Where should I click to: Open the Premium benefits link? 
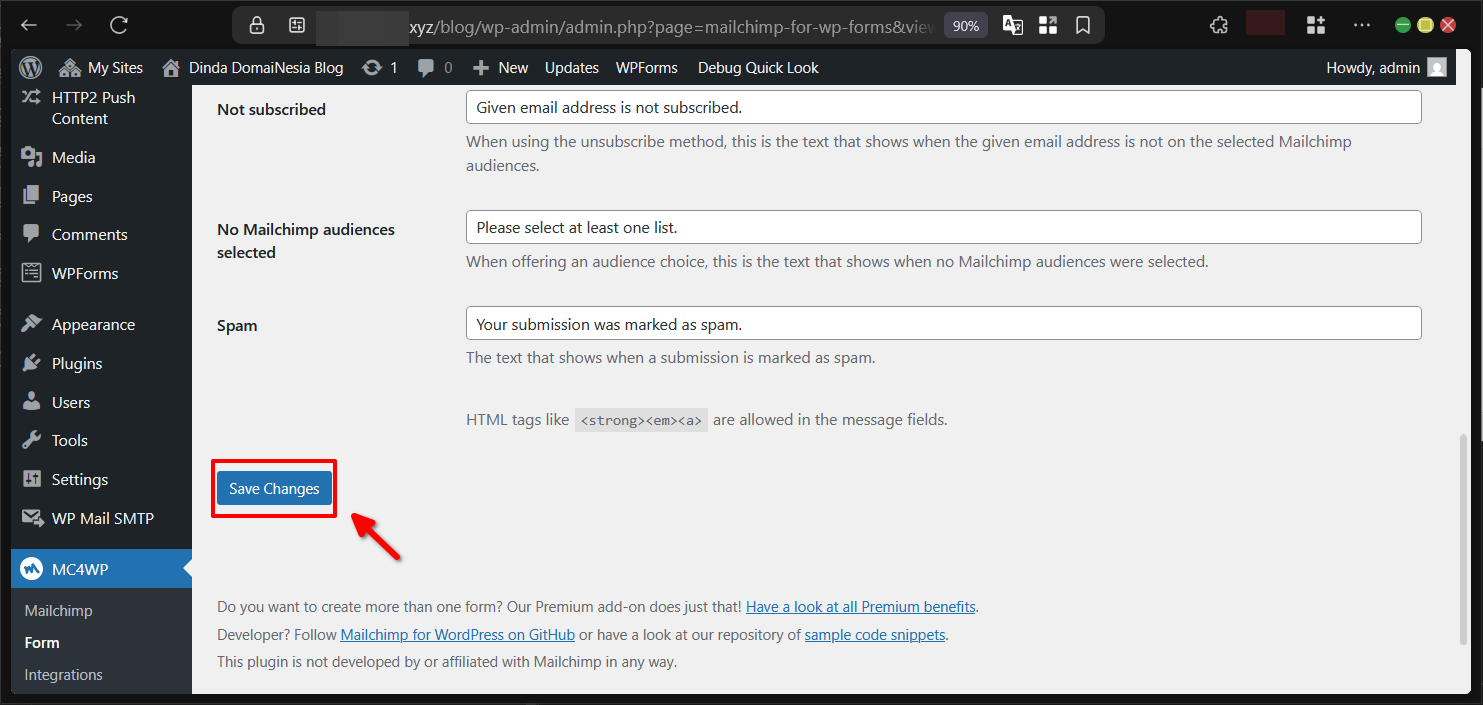click(860, 606)
